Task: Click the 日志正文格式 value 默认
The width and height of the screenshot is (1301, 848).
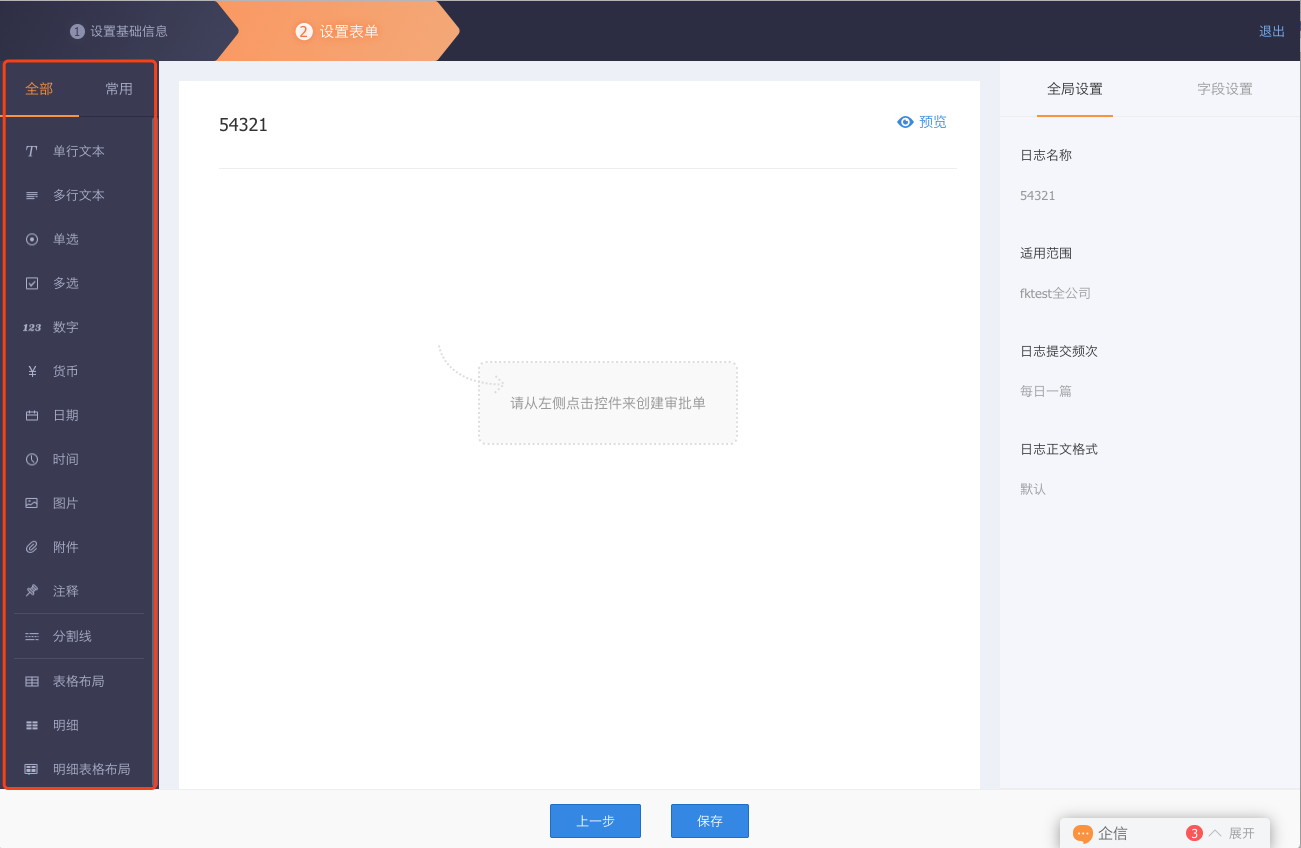Action: [x=1033, y=490]
